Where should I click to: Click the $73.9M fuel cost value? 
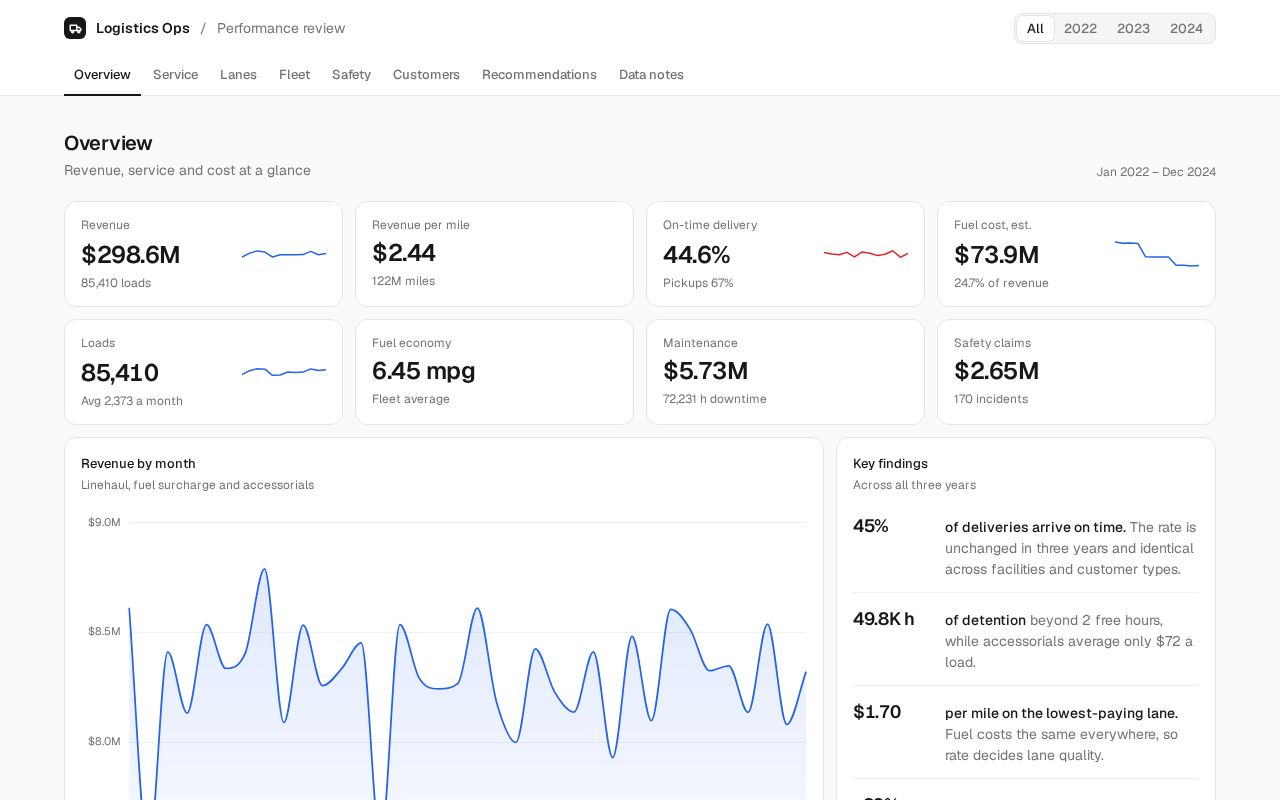point(996,255)
